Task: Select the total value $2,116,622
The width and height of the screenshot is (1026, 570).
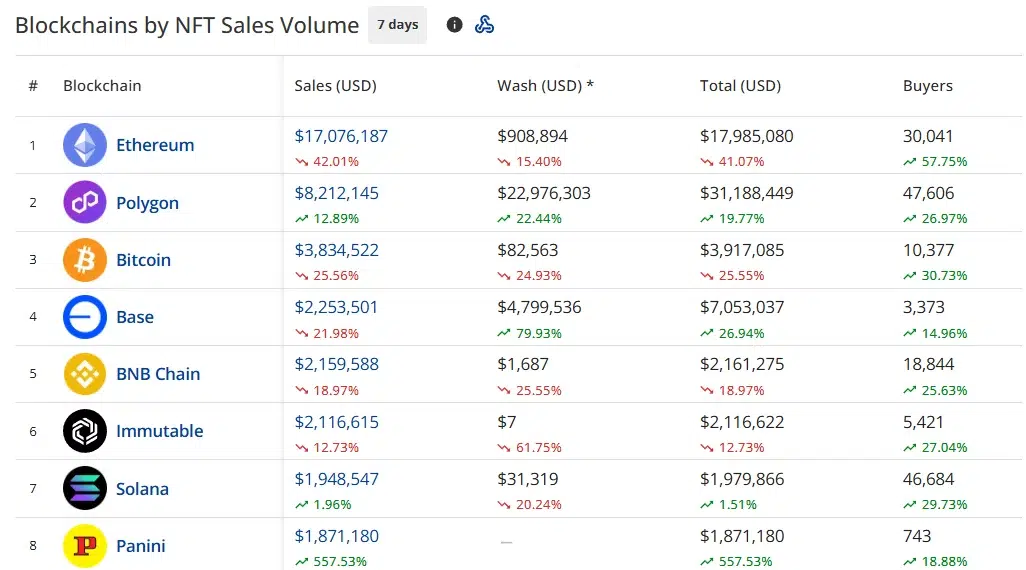Action: pyautogui.click(x=742, y=422)
